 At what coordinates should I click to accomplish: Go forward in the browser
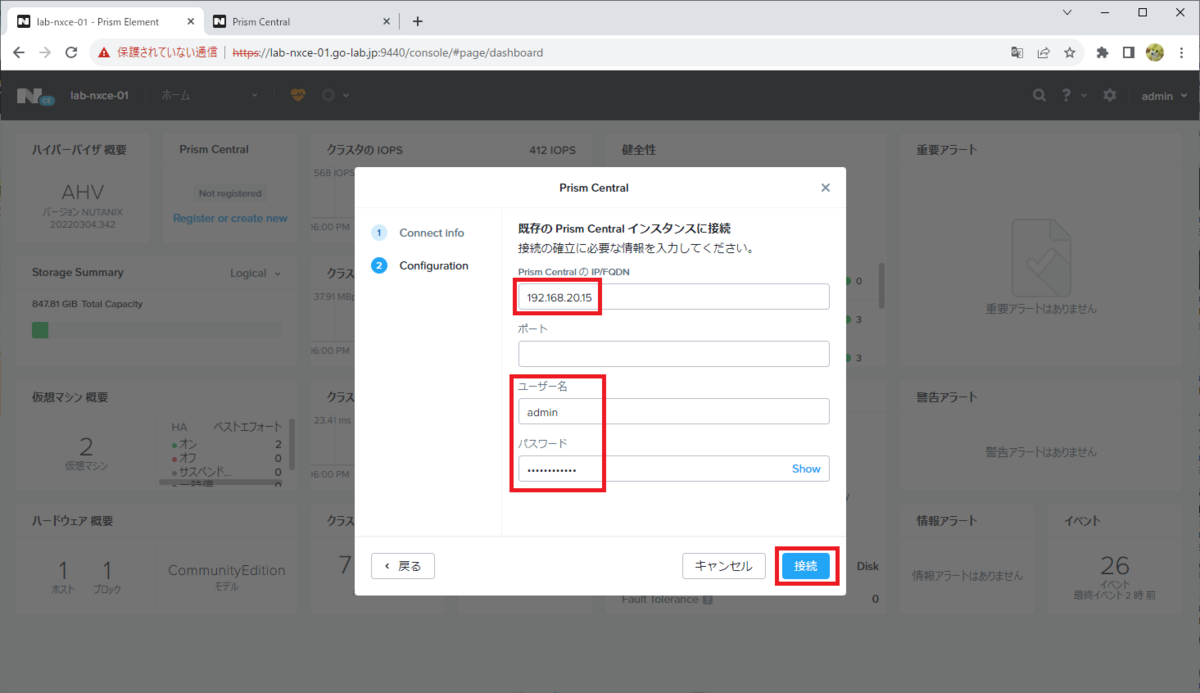[x=45, y=52]
